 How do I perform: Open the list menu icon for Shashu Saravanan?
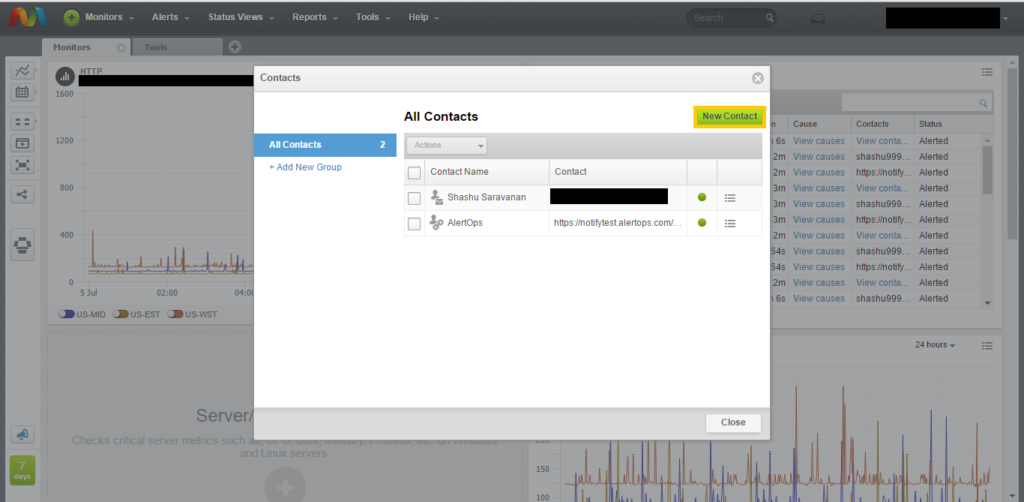(x=730, y=198)
